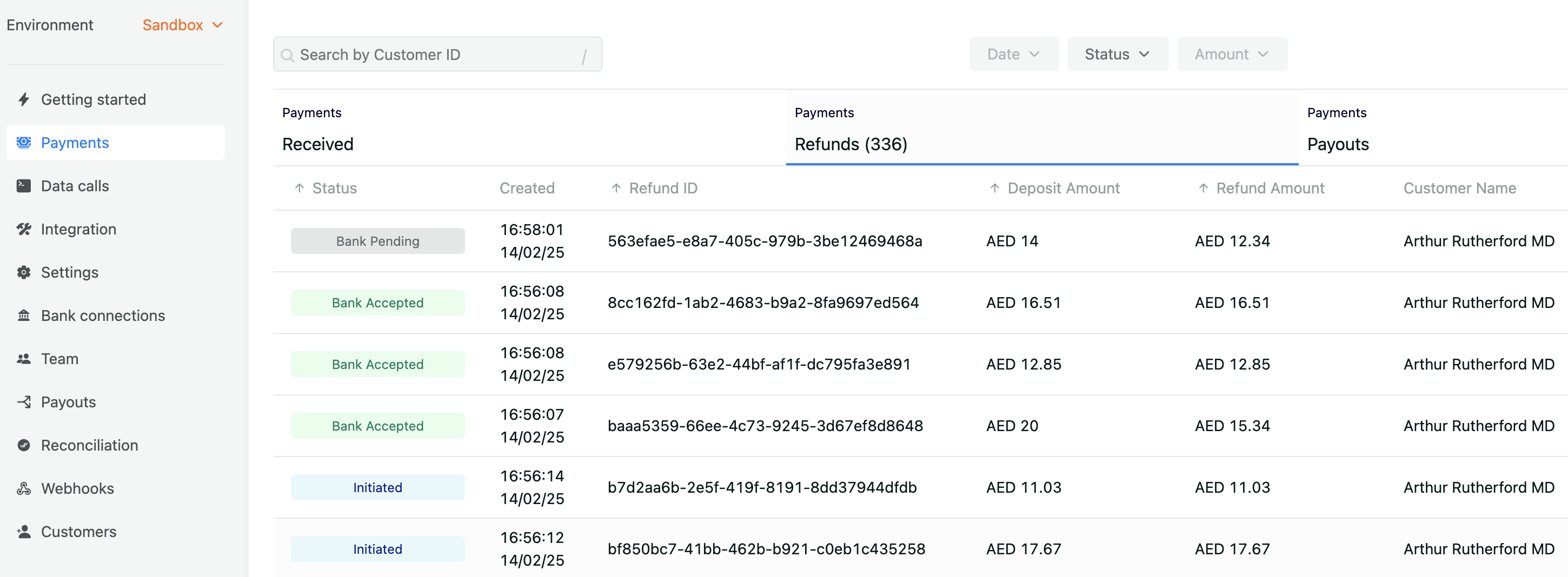1568x577 pixels.
Task: Open the Date filter dropdown
Action: tap(1014, 54)
